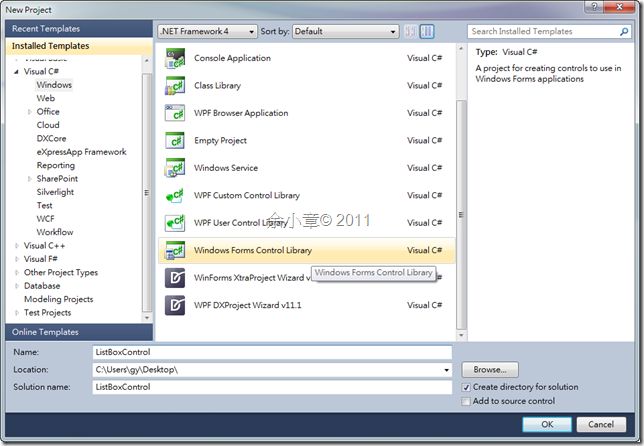The image size is (644, 446).
Task: Switch to small icons view
Action: [x=410, y=31]
